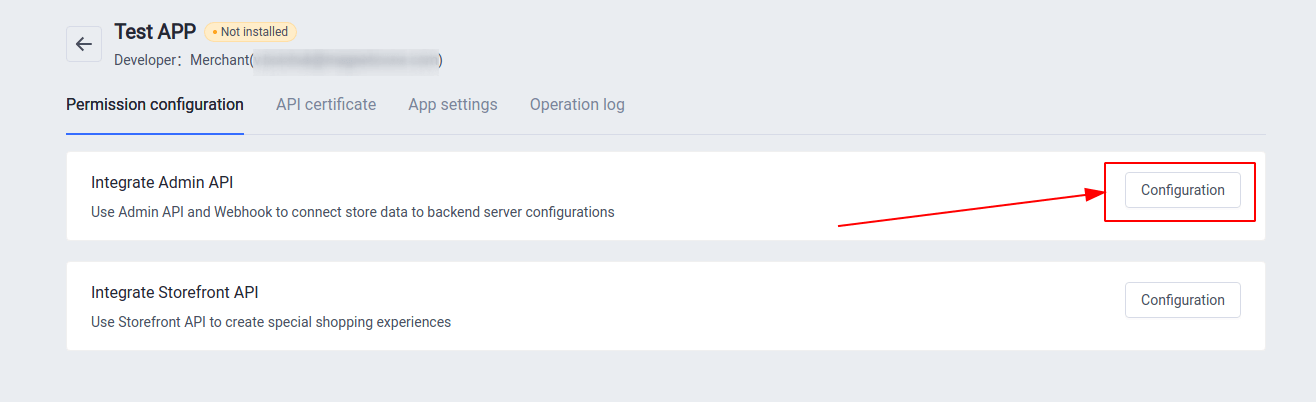View the Operation log tab

click(x=577, y=104)
